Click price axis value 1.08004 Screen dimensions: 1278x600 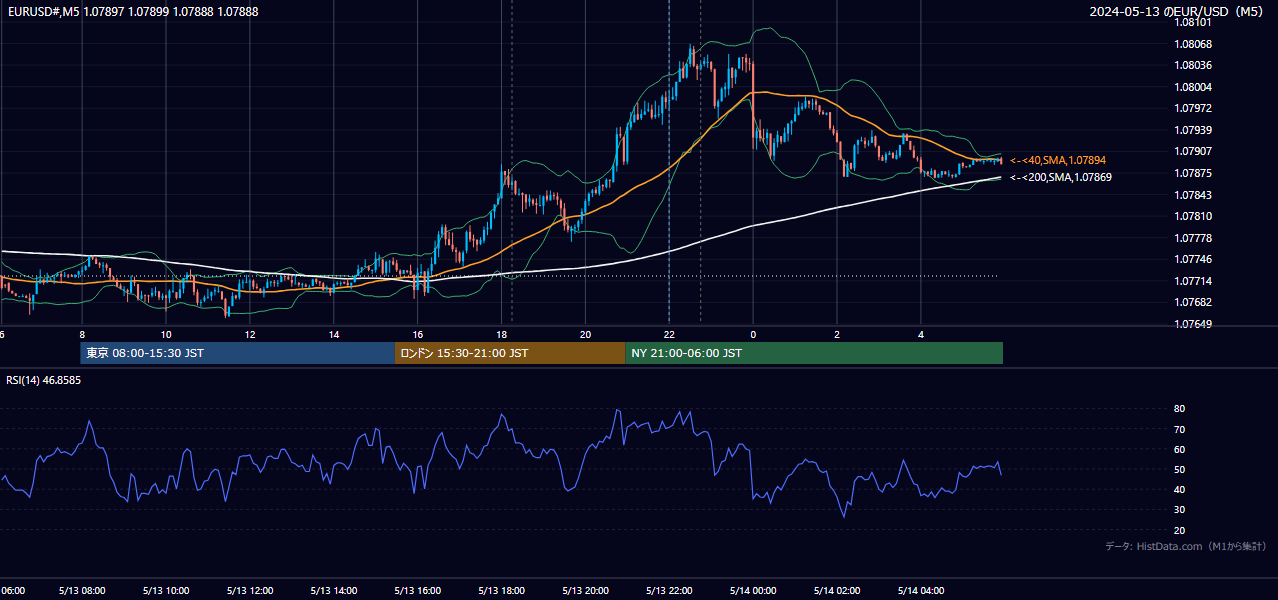point(1194,87)
